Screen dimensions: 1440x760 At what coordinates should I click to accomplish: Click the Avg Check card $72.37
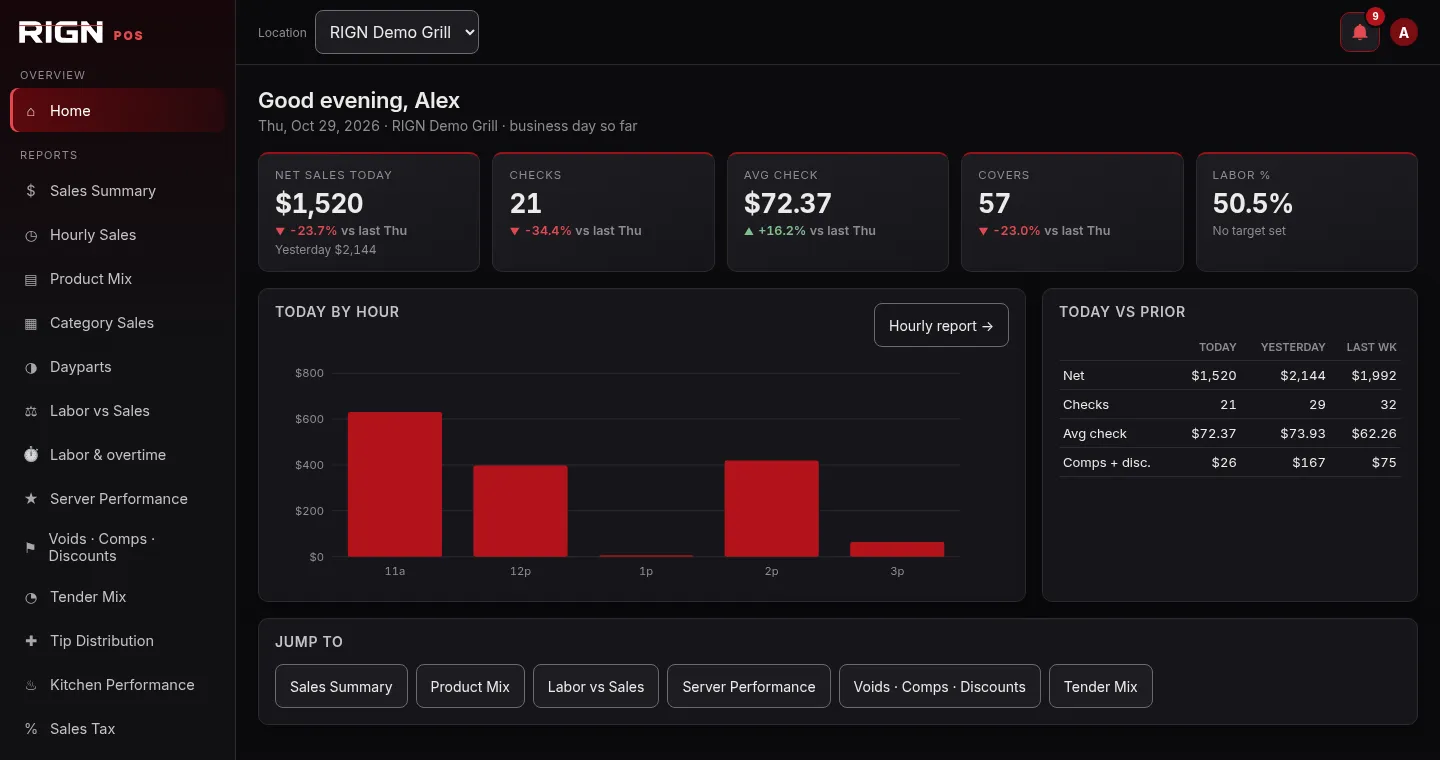point(838,212)
